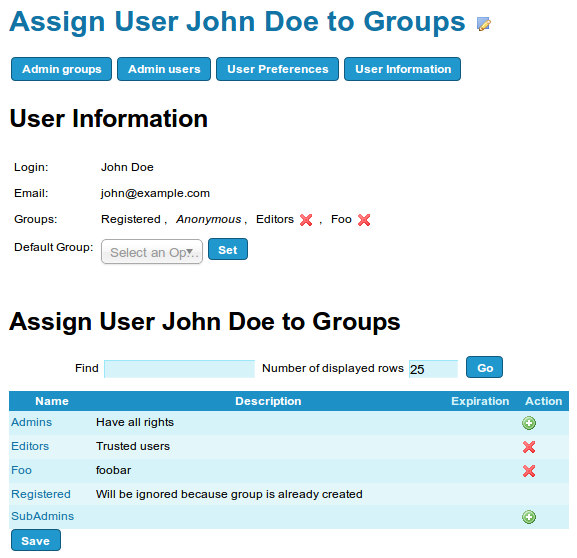This screenshot has width=577, height=558.
Task: Click the edit pencil icon beside page title
Action: 484,24
